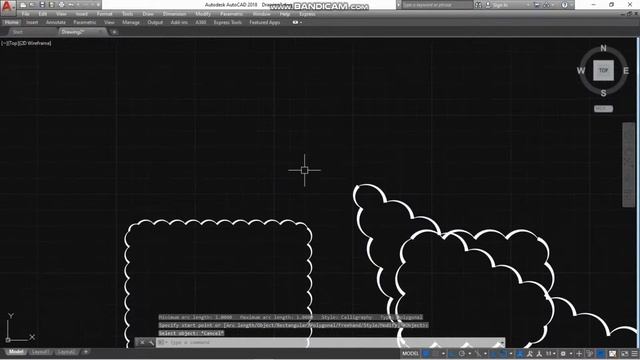Open the AutoCAD application menu button

click(7, 6)
